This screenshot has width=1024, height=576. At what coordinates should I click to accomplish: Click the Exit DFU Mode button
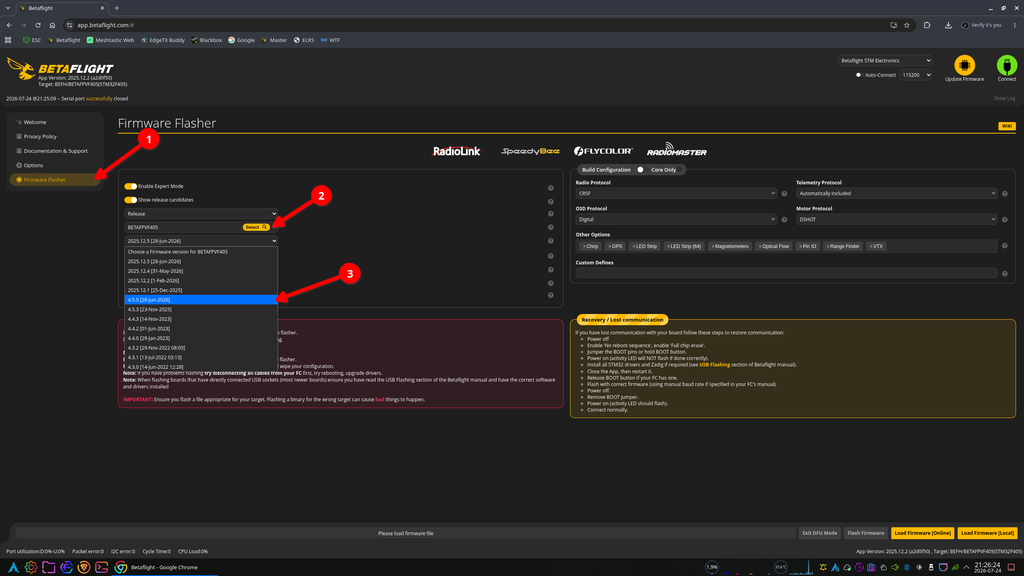pyautogui.click(x=819, y=533)
